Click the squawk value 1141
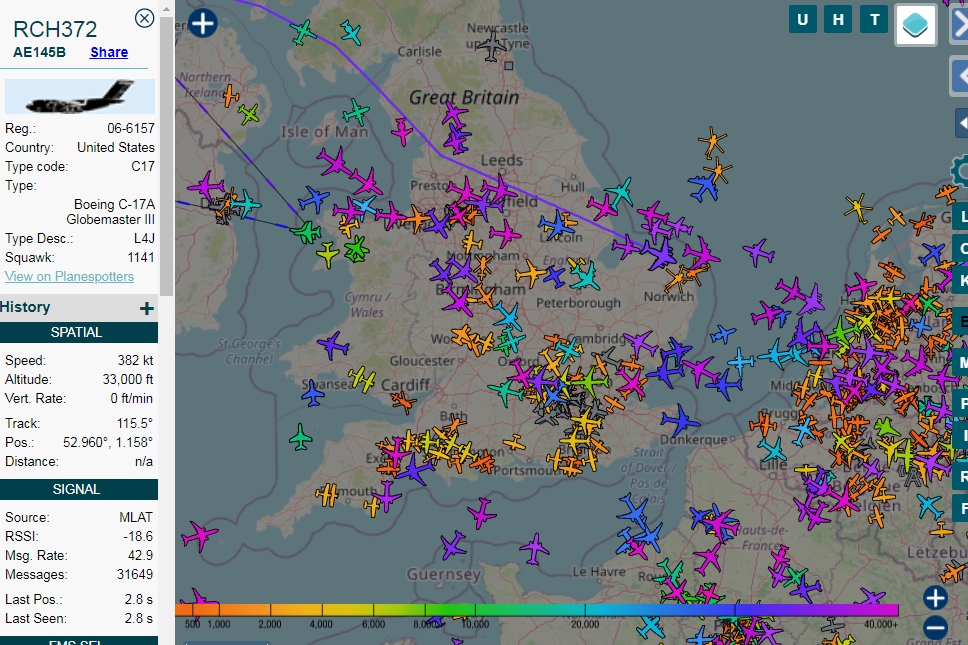Screen dimensions: 968x645 coord(141,257)
